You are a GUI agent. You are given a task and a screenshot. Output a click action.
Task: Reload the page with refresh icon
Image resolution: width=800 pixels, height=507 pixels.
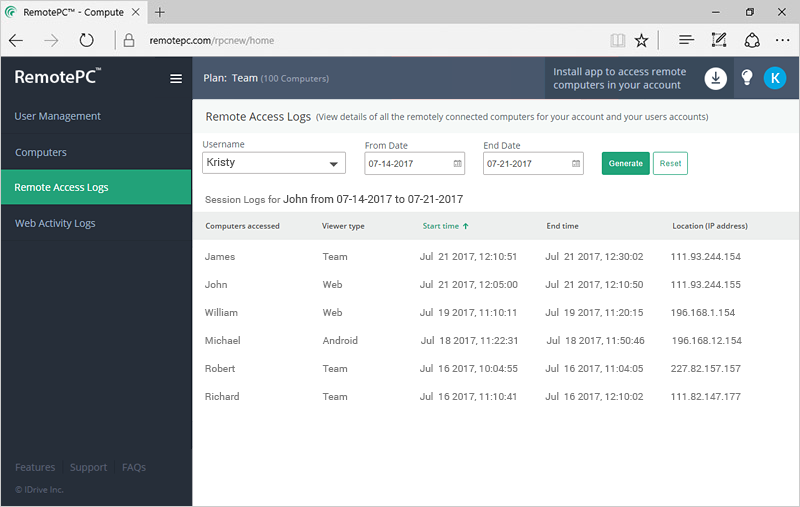tap(87, 40)
